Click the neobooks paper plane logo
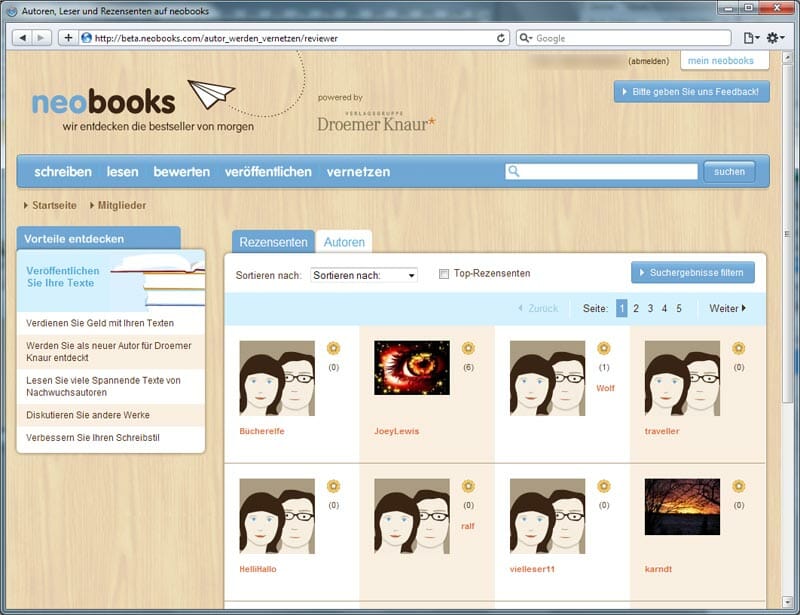 point(210,96)
